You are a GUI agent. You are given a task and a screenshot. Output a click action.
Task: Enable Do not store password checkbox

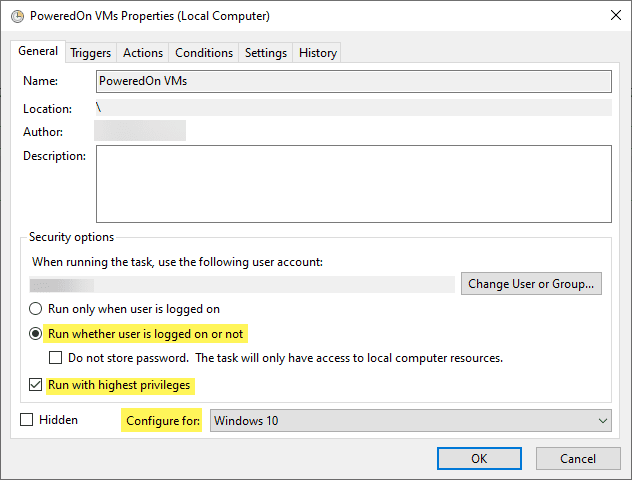point(57,357)
